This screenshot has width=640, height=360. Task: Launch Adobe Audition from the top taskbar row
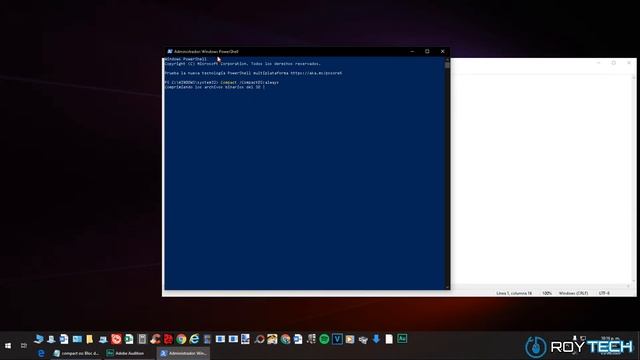402,339
